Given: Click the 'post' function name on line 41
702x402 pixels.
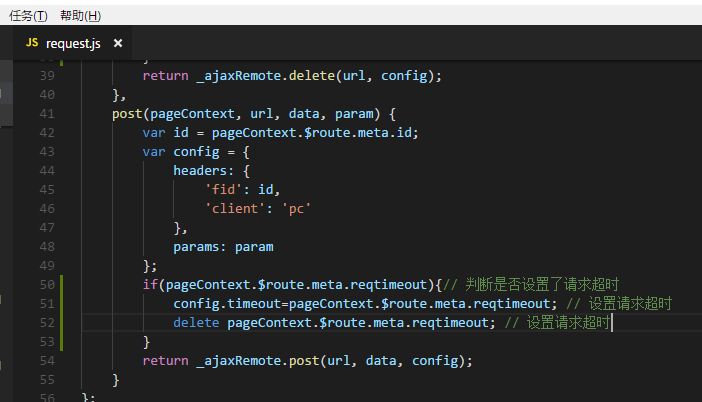Looking at the screenshot, I should 127,114.
